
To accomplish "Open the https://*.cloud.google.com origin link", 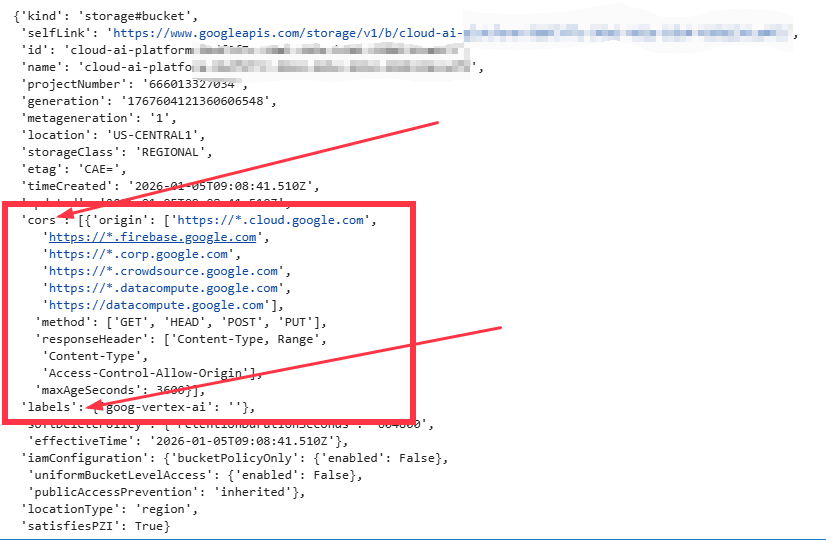I will coord(270,220).
